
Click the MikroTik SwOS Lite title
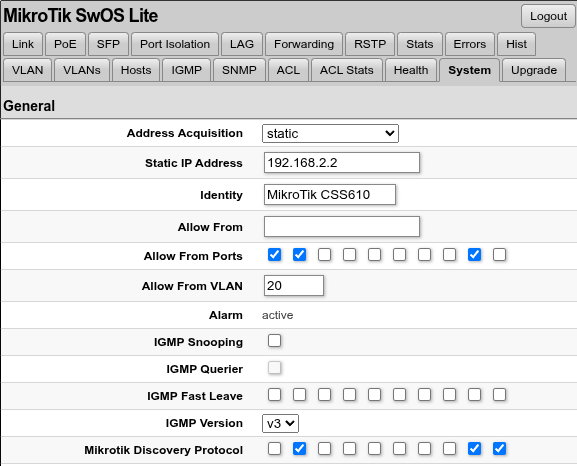pyautogui.click(x=81, y=16)
